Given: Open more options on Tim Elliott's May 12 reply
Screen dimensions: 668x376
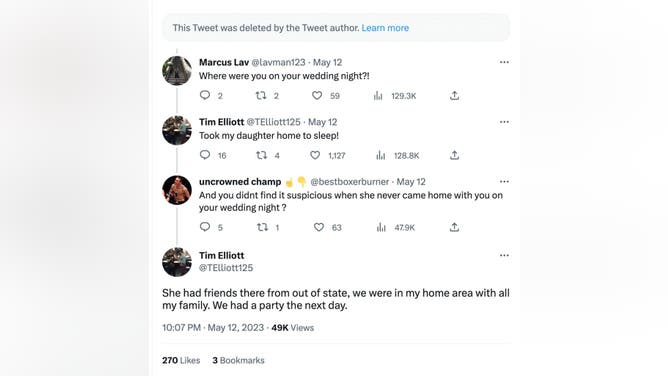Looking at the screenshot, I should tap(504, 122).
